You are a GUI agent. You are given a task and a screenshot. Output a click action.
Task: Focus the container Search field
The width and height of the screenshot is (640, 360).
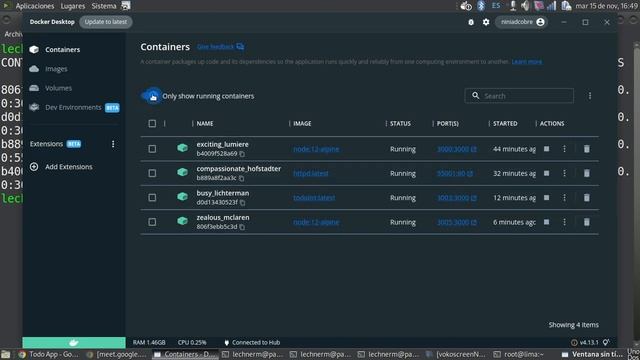(519, 96)
